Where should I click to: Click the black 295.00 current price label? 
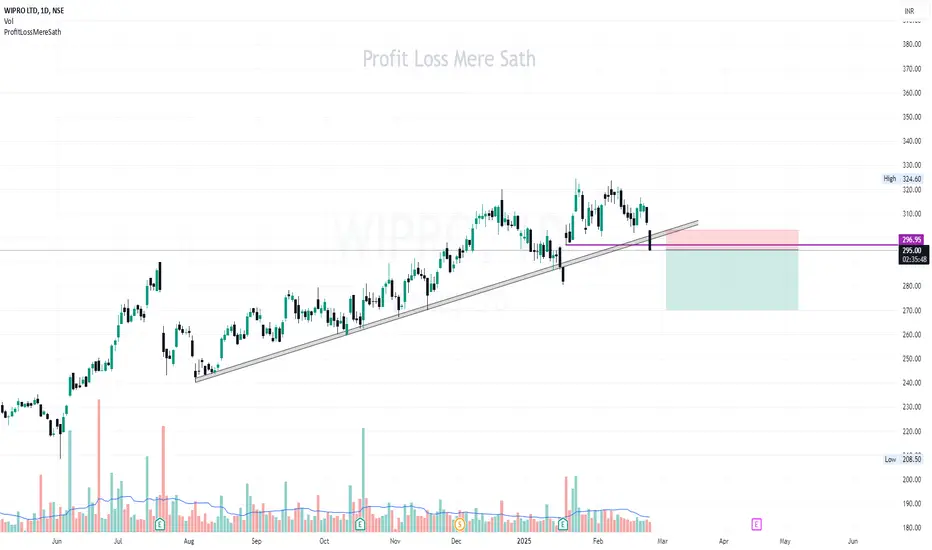point(914,251)
